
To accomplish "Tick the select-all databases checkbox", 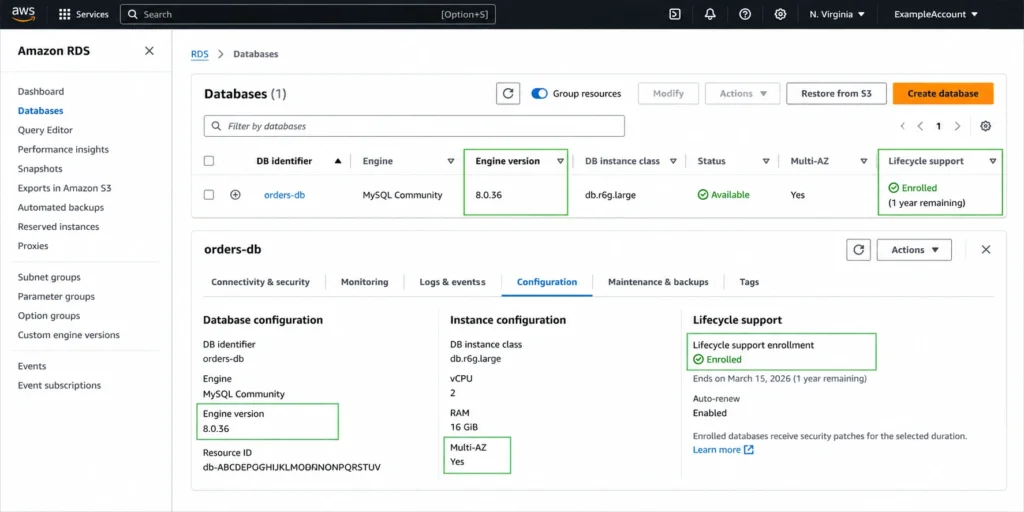I will click(209, 161).
